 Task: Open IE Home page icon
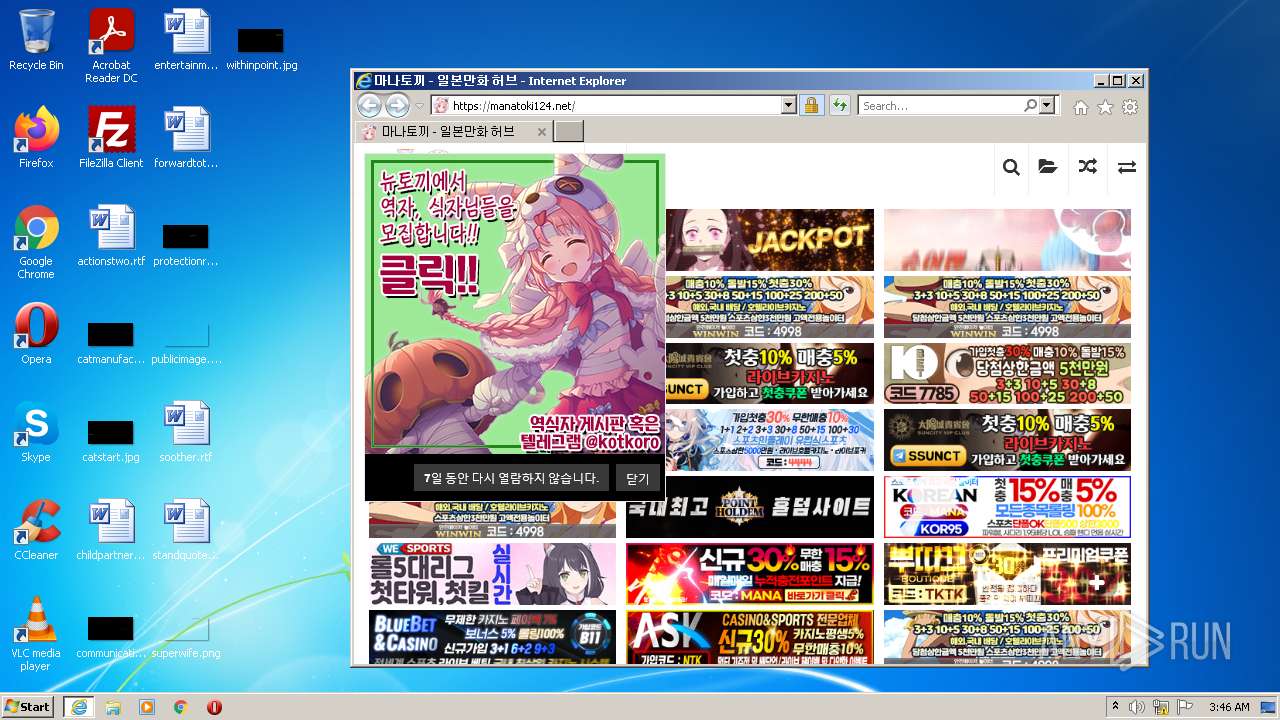click(1081, 107)
